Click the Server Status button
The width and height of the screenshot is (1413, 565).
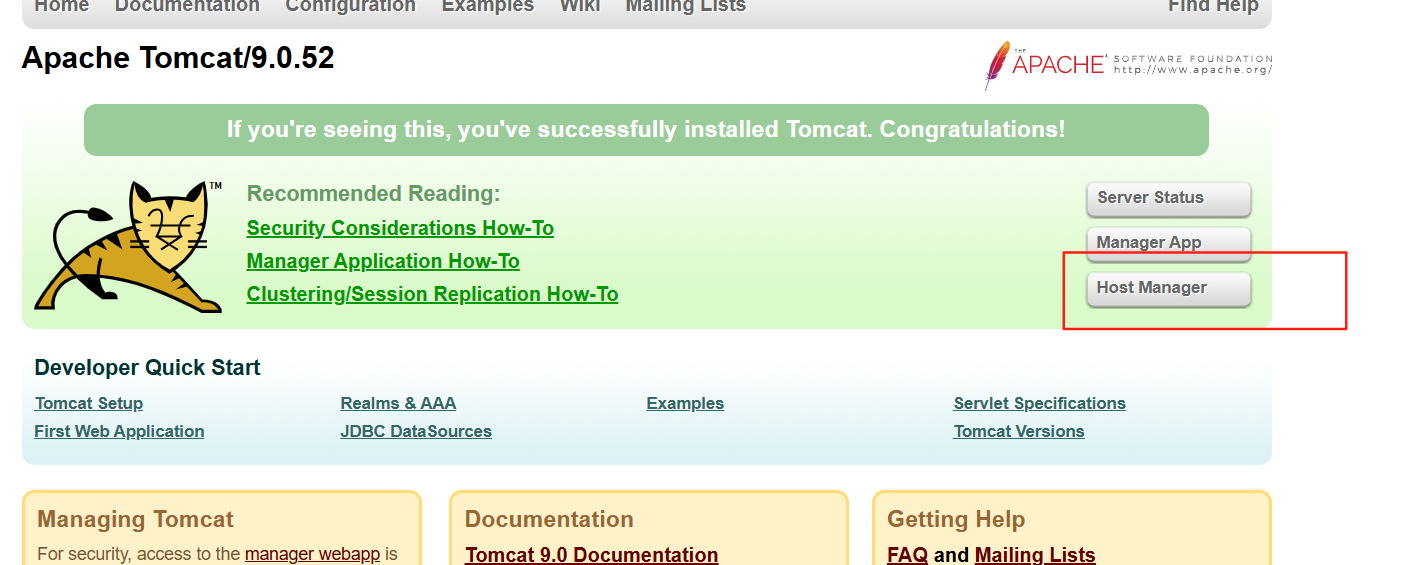pyautogui.click(x=1169, y=198)
